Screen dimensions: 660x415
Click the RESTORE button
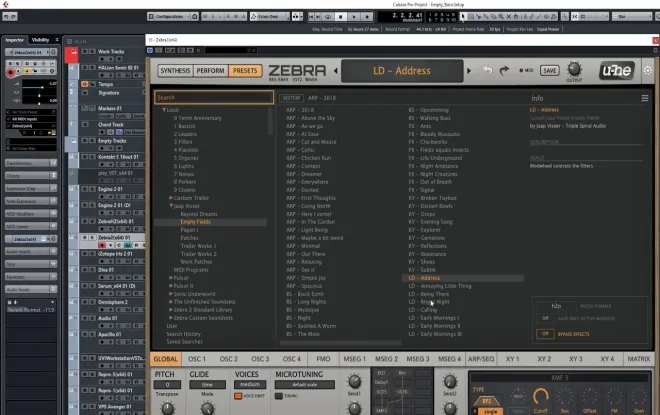tap(291, 98)
